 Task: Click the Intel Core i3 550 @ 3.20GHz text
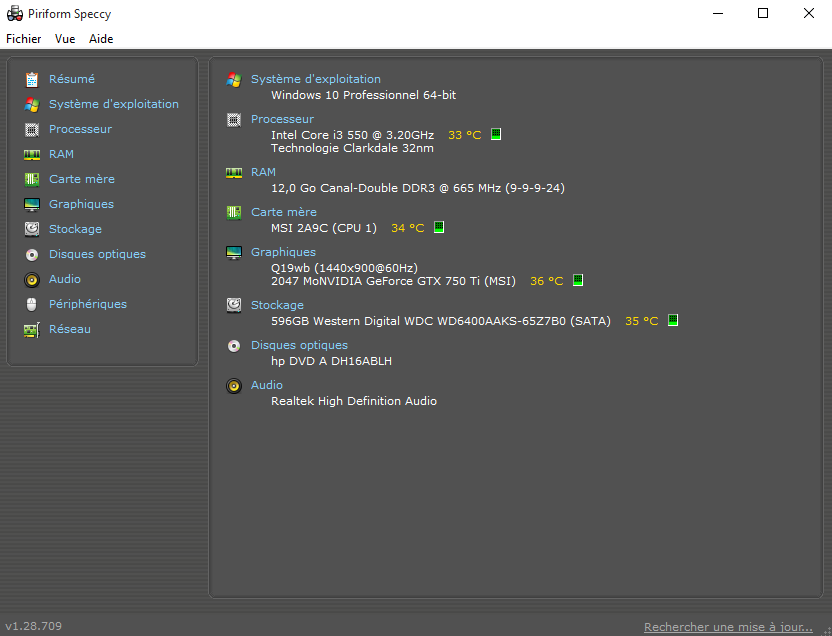(352, 135)
